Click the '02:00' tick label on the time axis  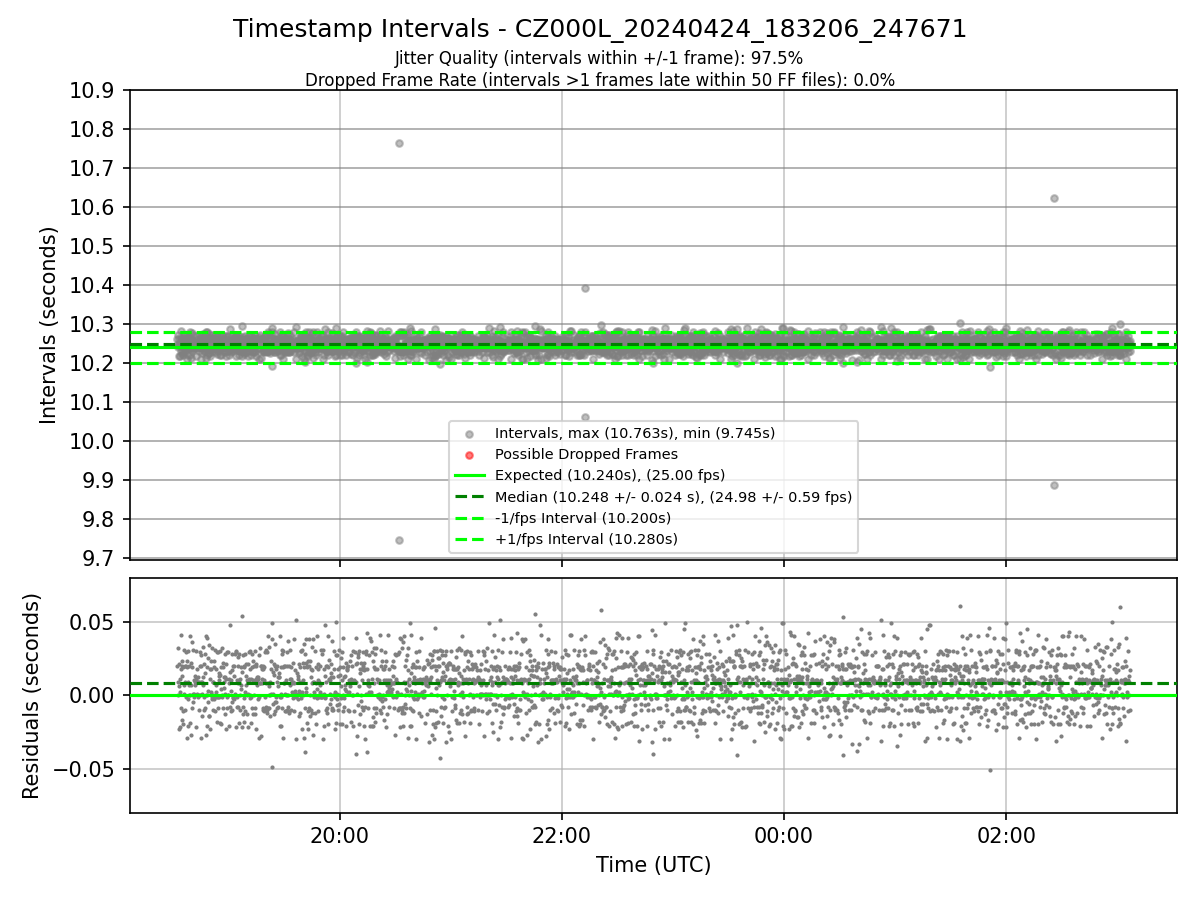[1006, 835]
